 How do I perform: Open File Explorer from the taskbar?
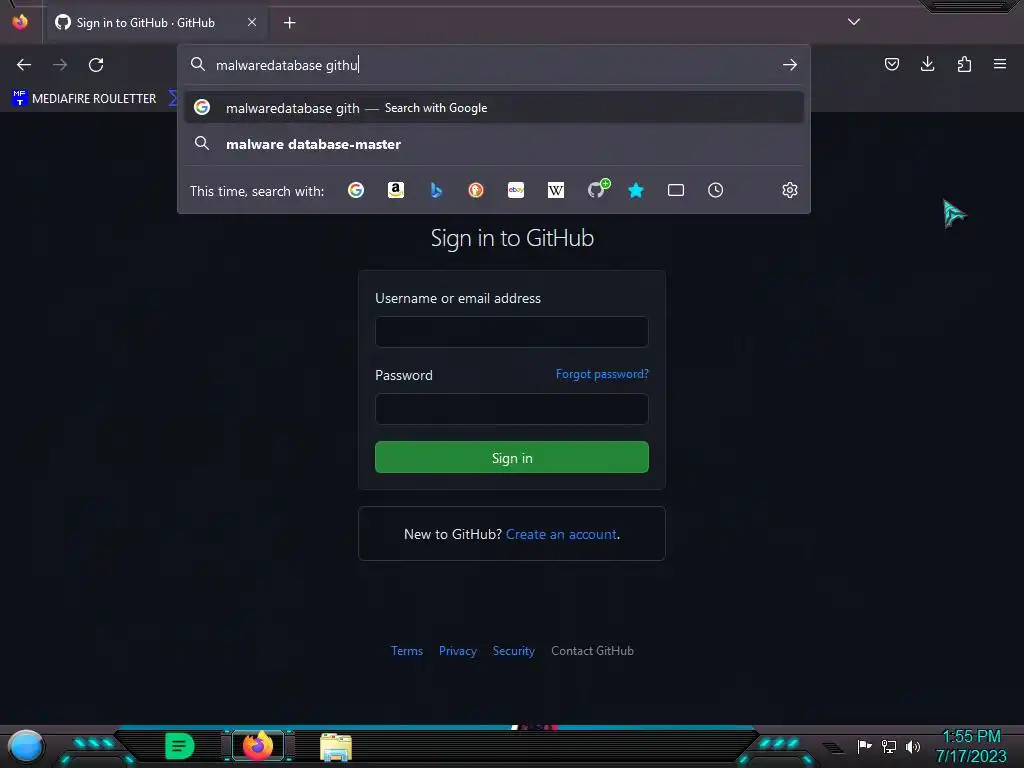(x=336, y=747)
